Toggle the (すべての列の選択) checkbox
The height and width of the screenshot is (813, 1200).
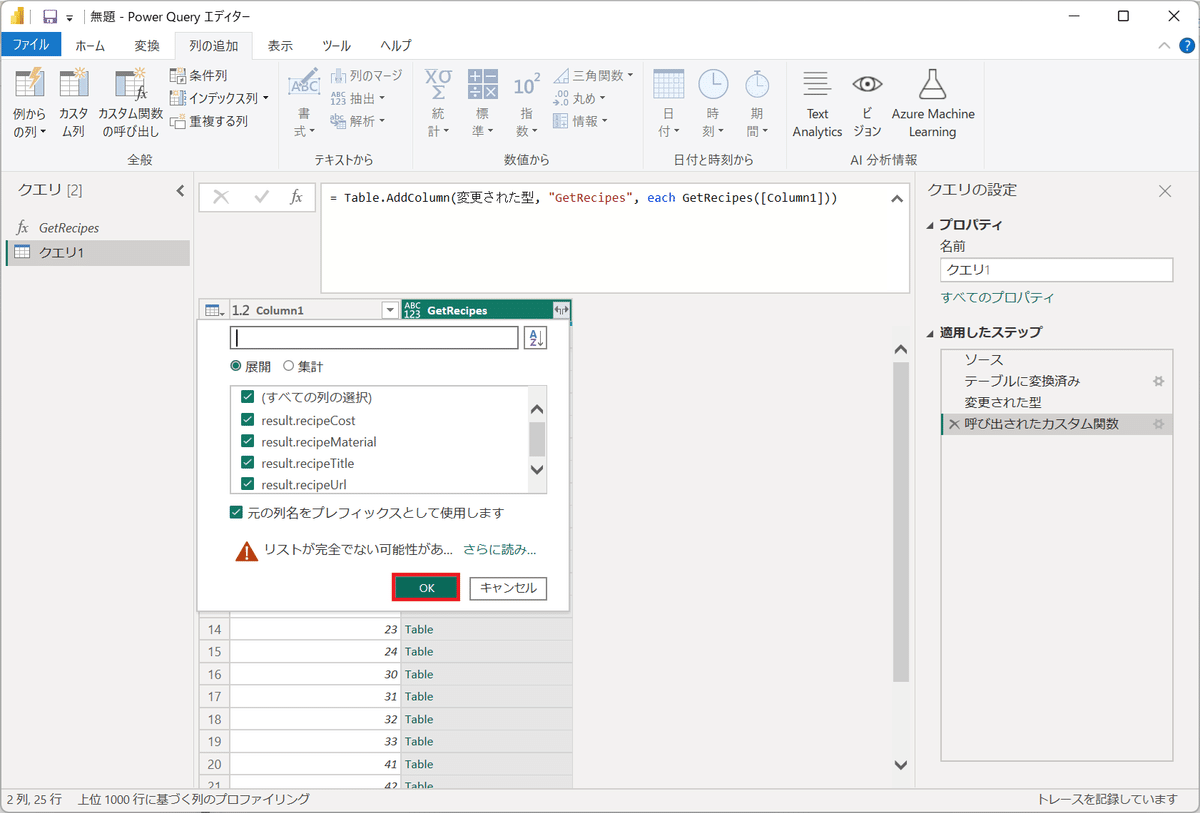click(248, 397)
